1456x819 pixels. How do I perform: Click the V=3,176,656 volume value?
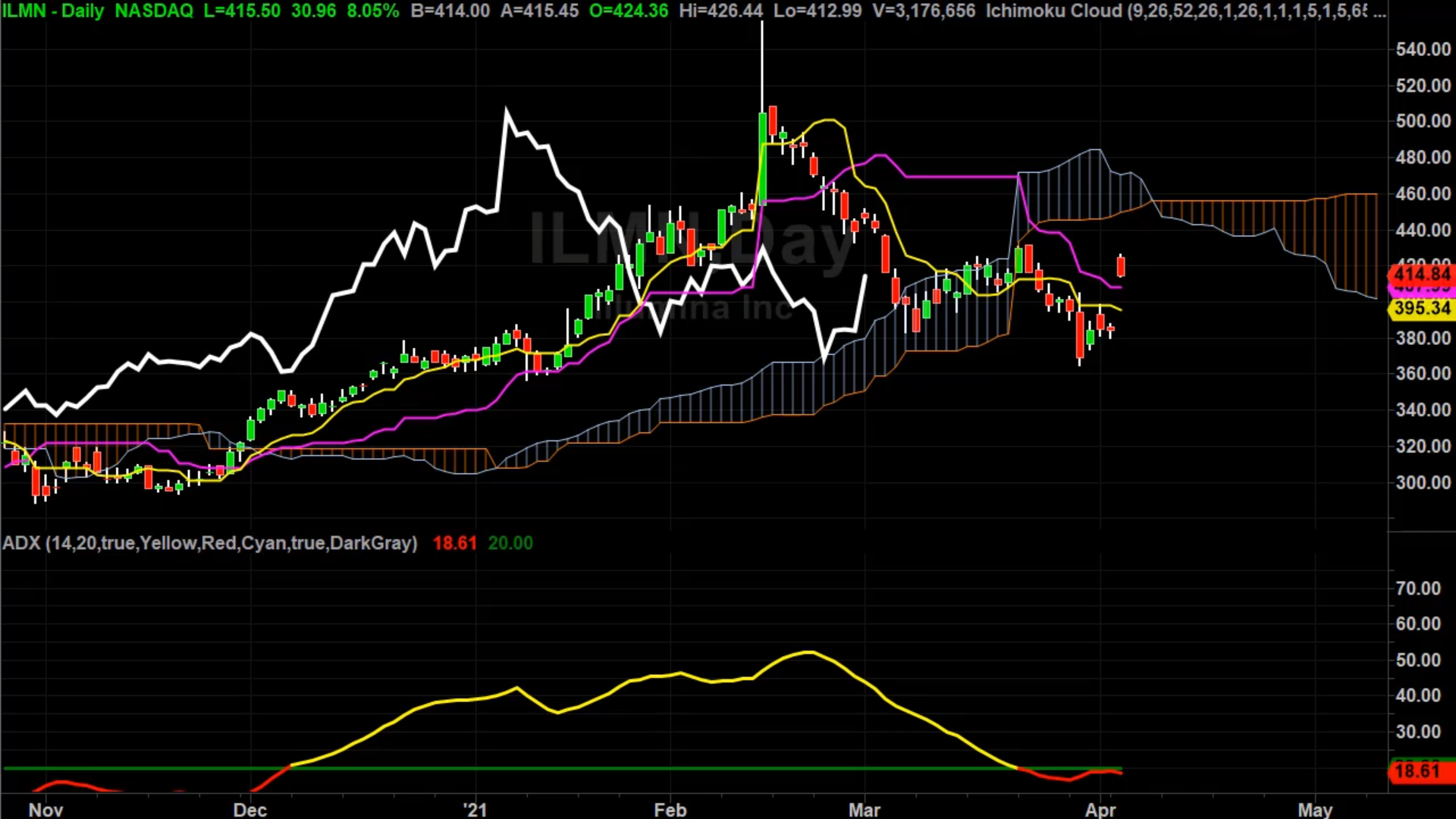(924, 11)
